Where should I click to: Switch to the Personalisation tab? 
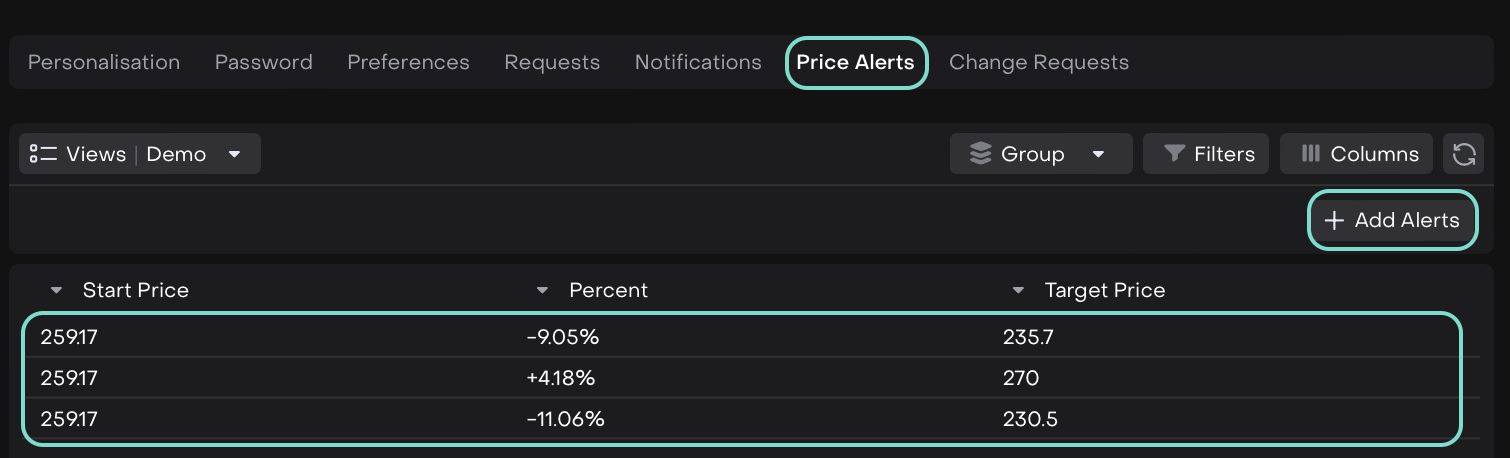tap(104, 62)
